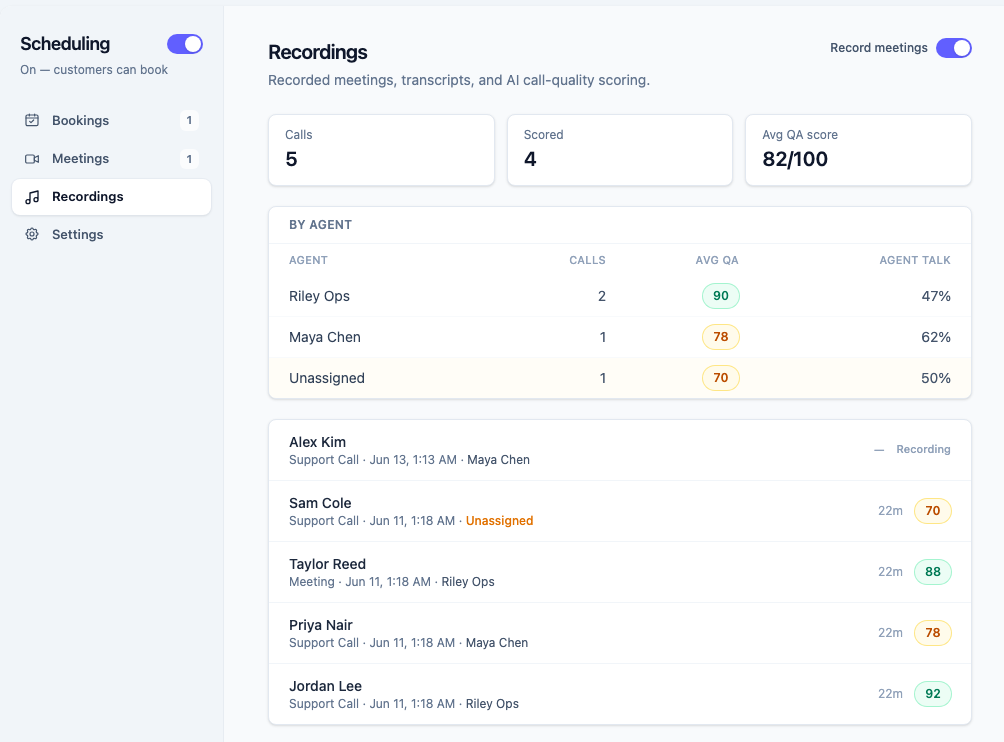Click the Avg QA score card
Screen dimensions: 1004x742
tap(859, 150)
